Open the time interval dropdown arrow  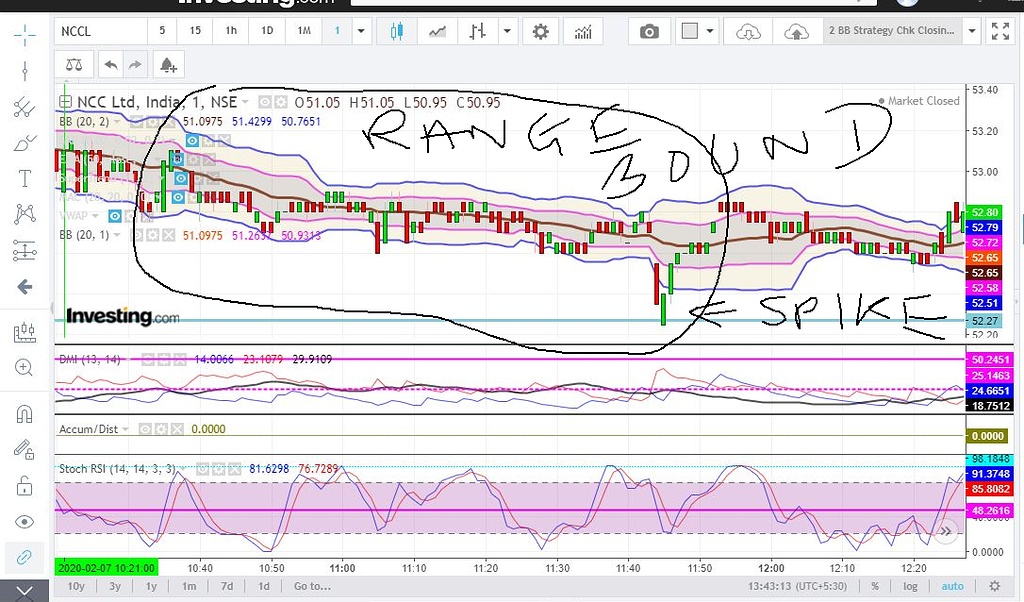coord(360,31)
